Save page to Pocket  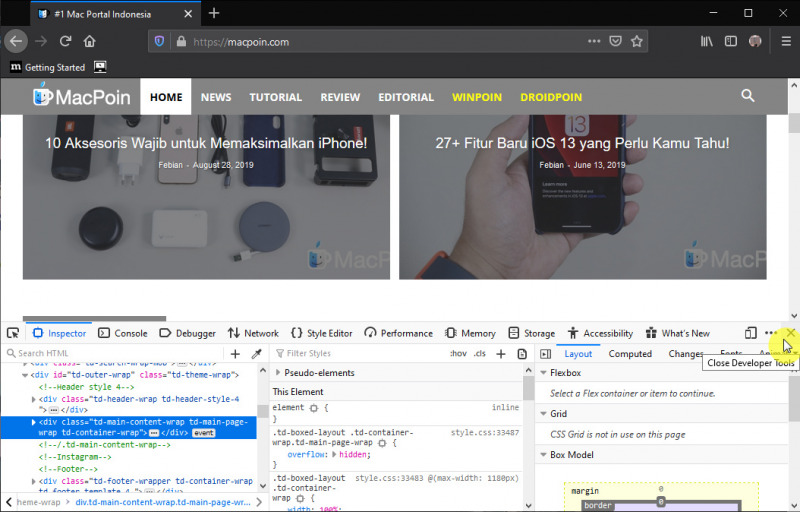tap(615, 41)
